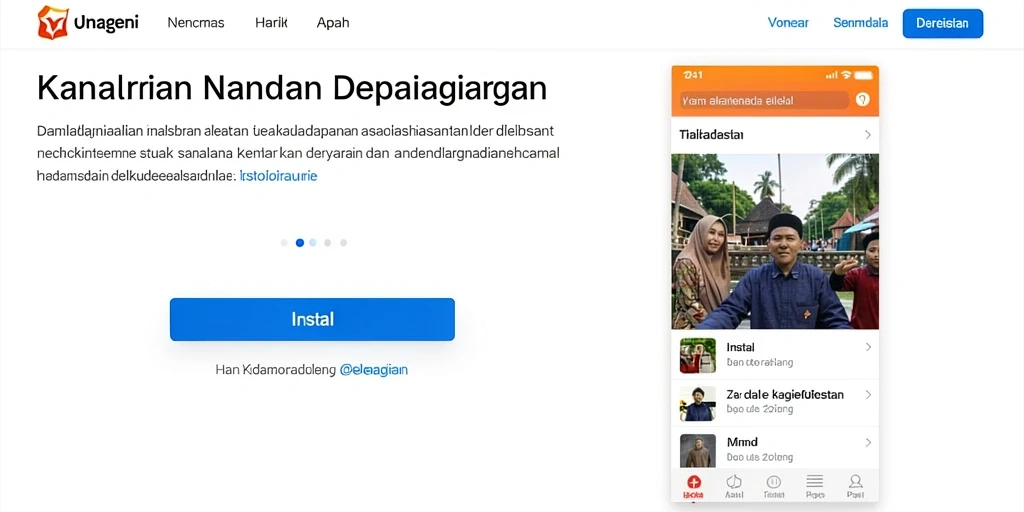Open the @eleagian link below the Instal button
Viewport: 1024px width, 512px height.
tap(374, 370)
